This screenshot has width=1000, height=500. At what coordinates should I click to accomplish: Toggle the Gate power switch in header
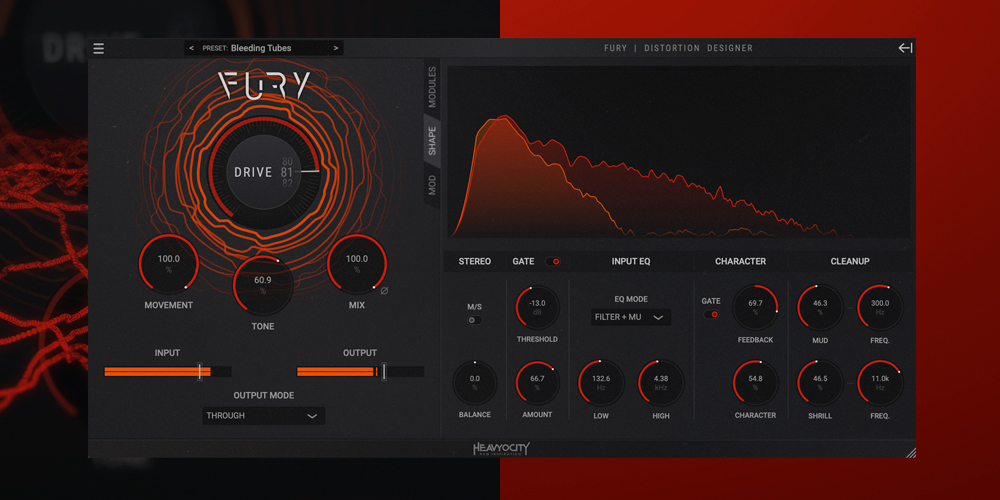coord(553,261)
